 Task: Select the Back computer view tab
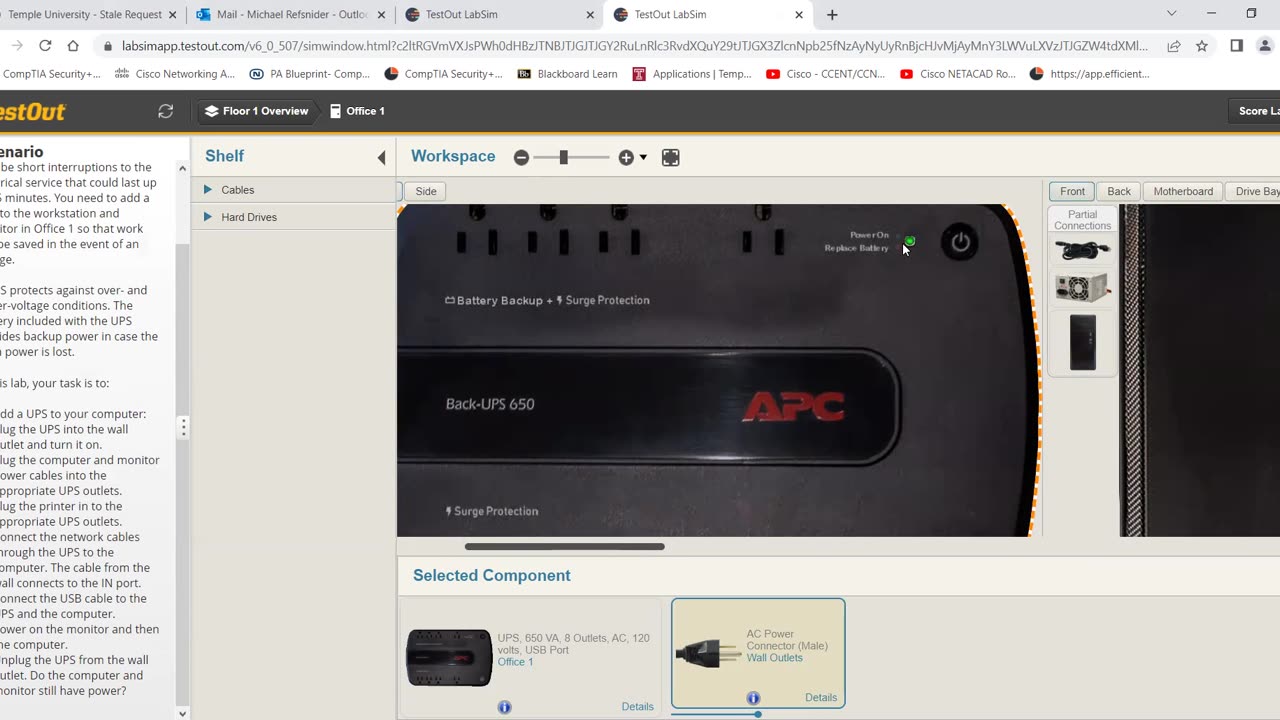(1119, 191)
